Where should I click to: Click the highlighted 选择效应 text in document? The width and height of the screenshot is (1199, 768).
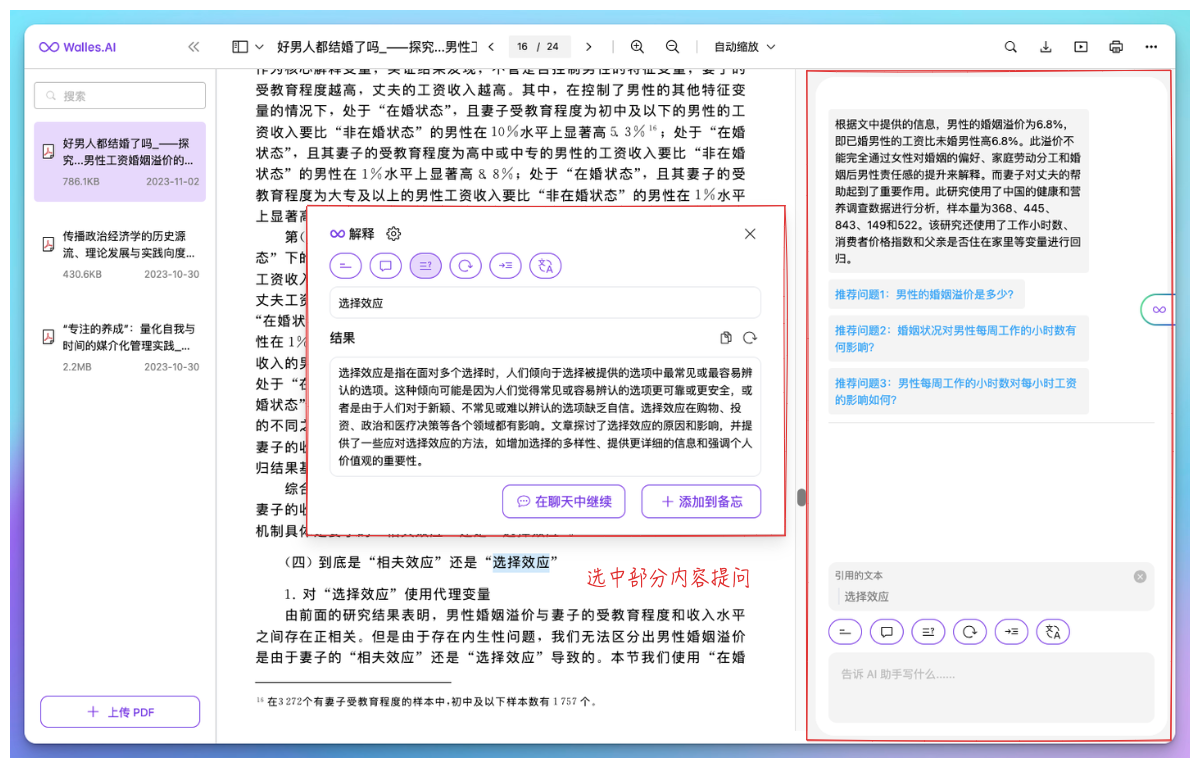pos(521,562)
